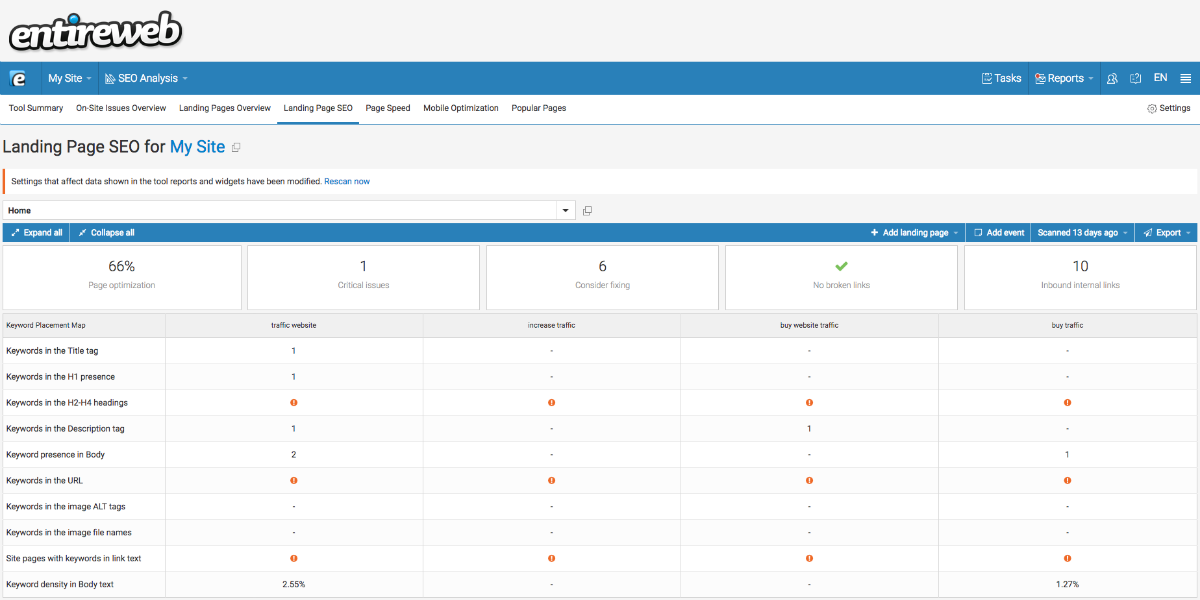This screenshot has width=1200, height=600.
Task: Open Settings with gear icon
Action: pyautogui.click(x=1169, y=108)
